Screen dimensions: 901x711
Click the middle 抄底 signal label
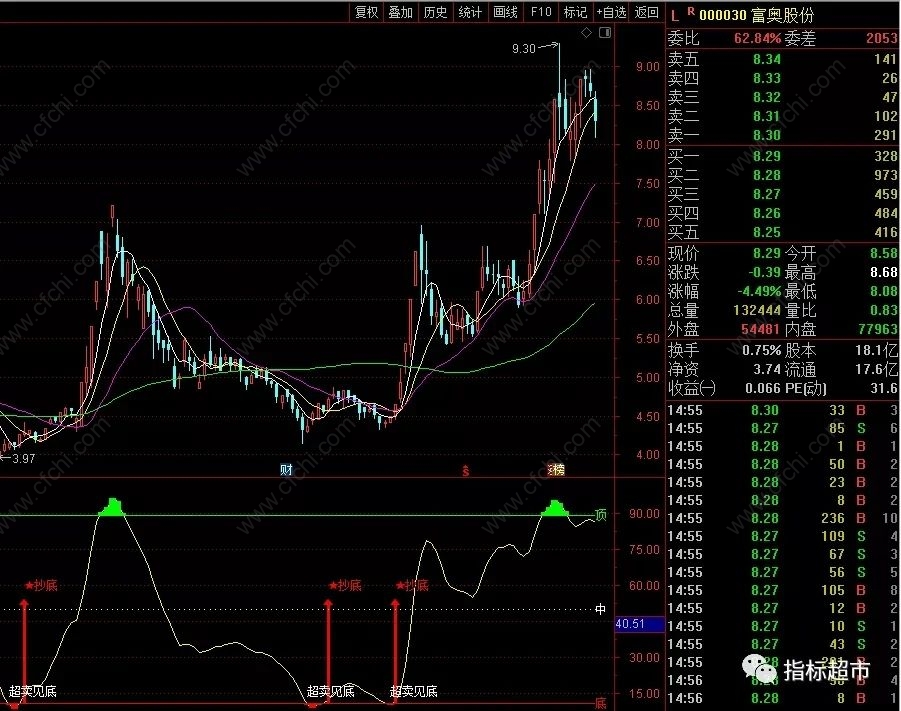coord(345,586)
